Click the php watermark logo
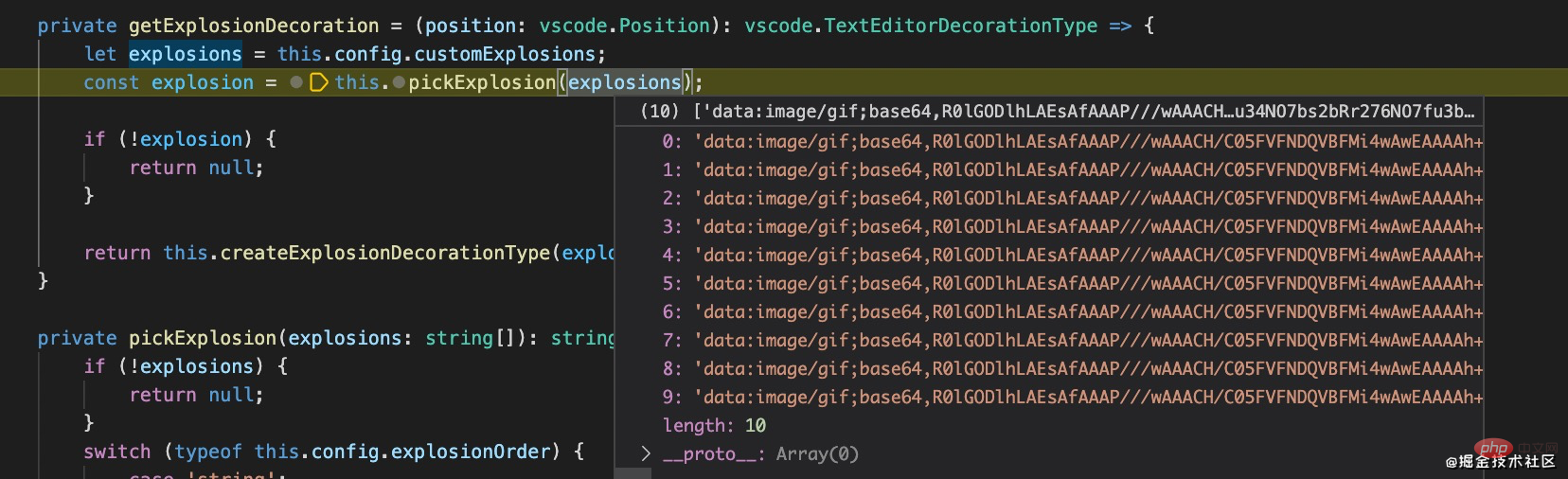 pos(1493,448)
